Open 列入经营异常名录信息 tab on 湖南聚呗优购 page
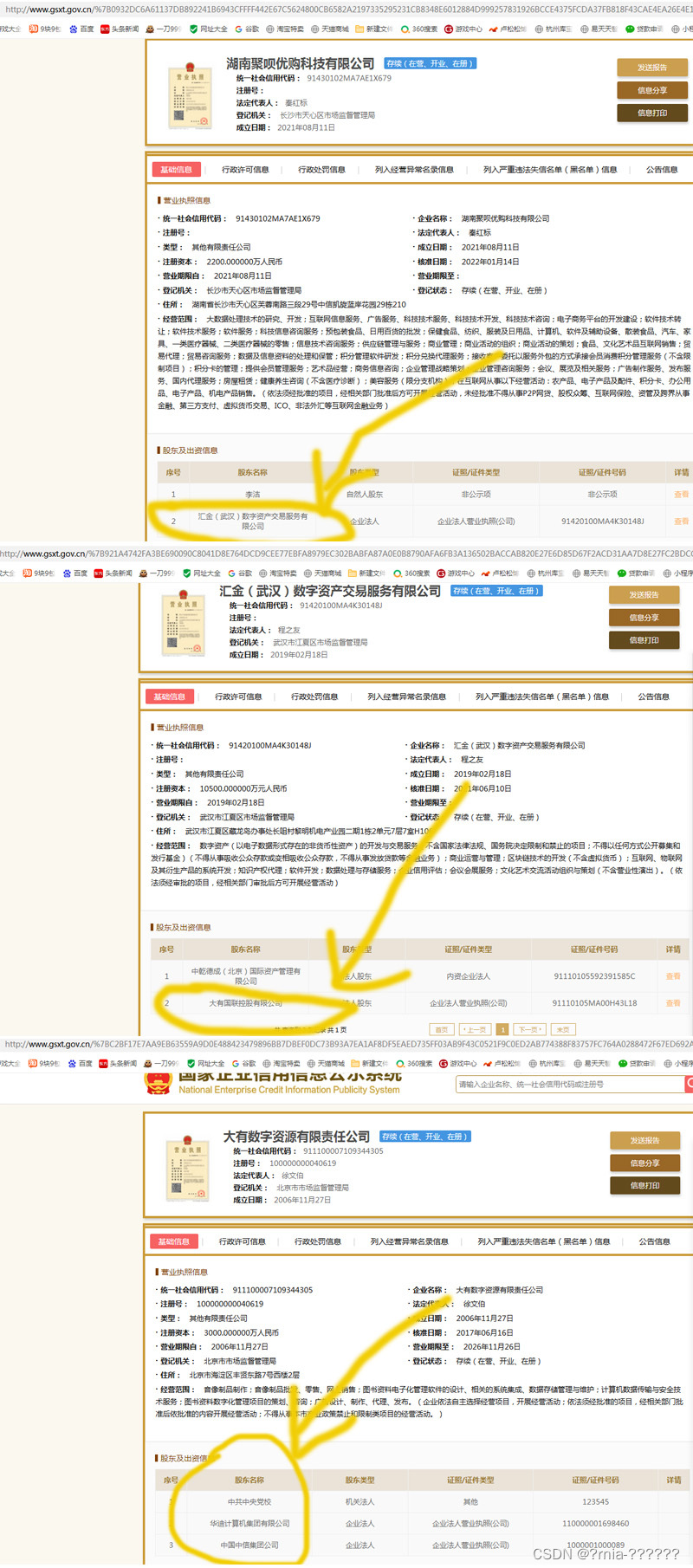The image size is (693, 1568). click(414, 170)
